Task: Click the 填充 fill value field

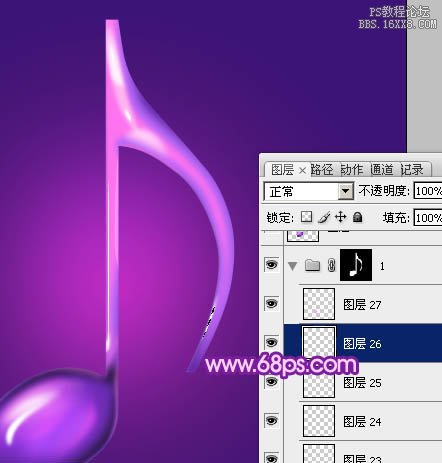Action: pos(428,218)
